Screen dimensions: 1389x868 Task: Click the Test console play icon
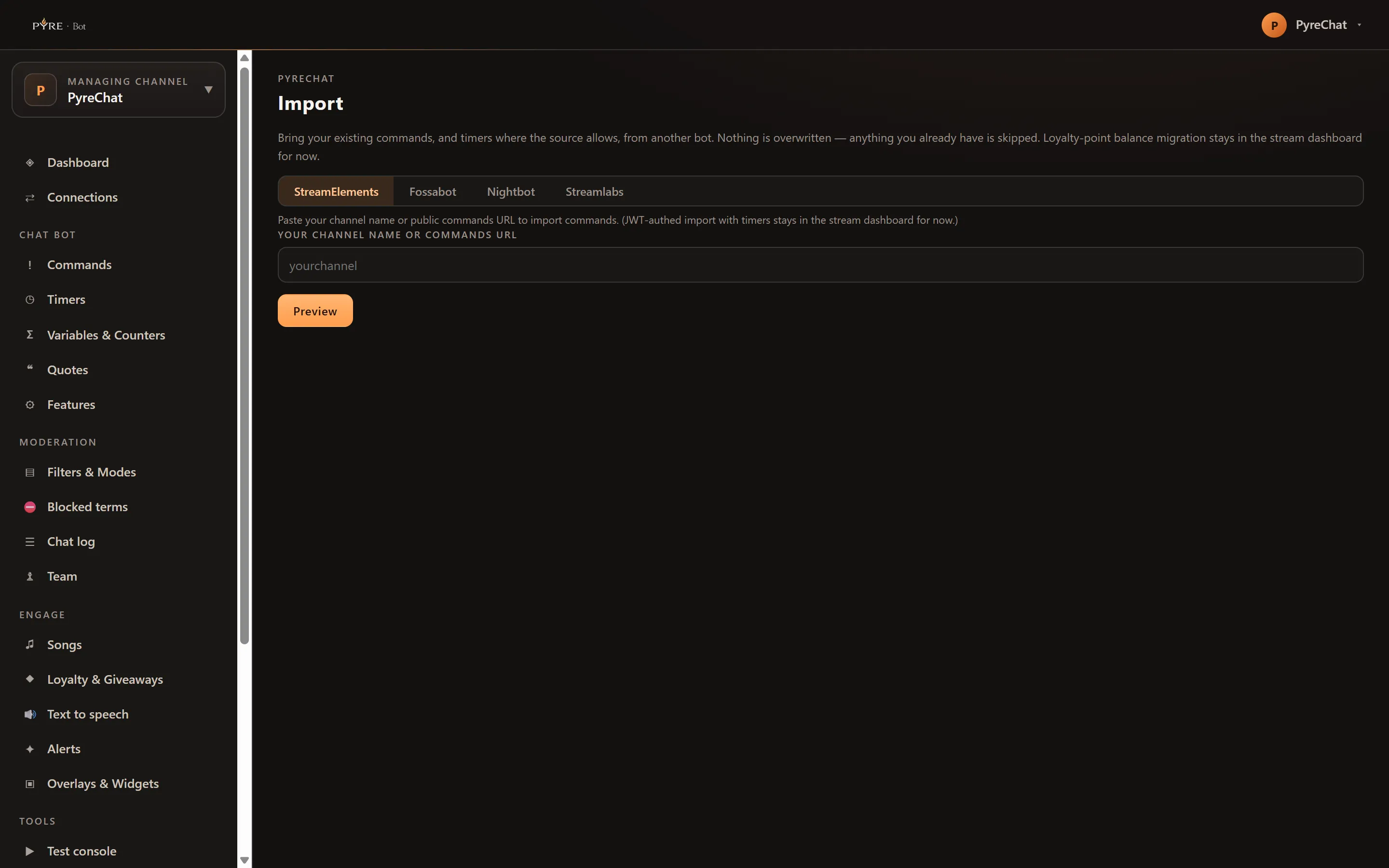(x=30, y=851)
